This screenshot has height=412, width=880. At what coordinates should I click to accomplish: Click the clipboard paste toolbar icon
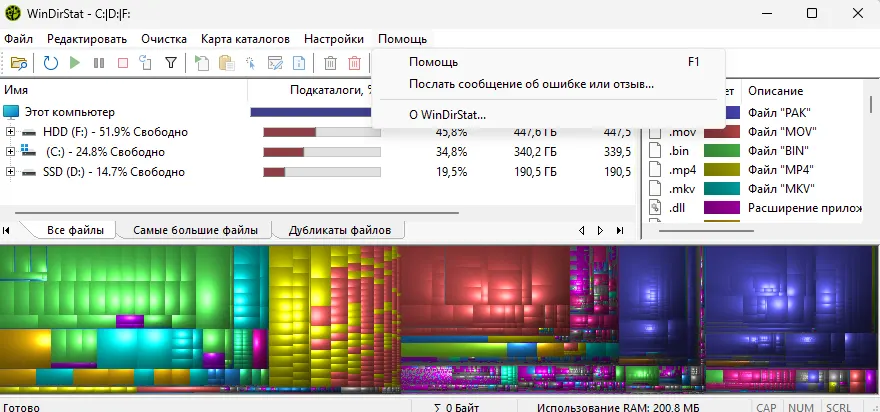[x=226, y=63]
